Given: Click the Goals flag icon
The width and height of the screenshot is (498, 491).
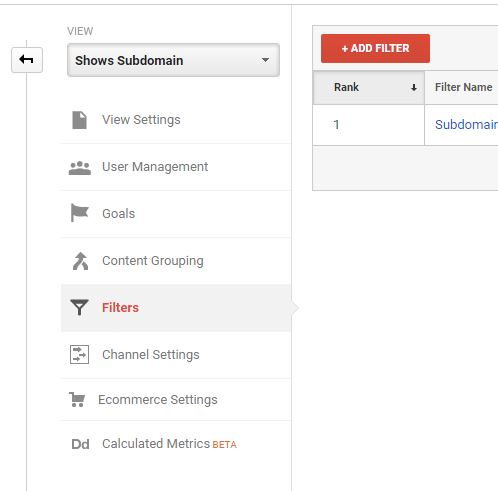Looking at the screenshot, I should pyautogui.click(x=80, y=213).
